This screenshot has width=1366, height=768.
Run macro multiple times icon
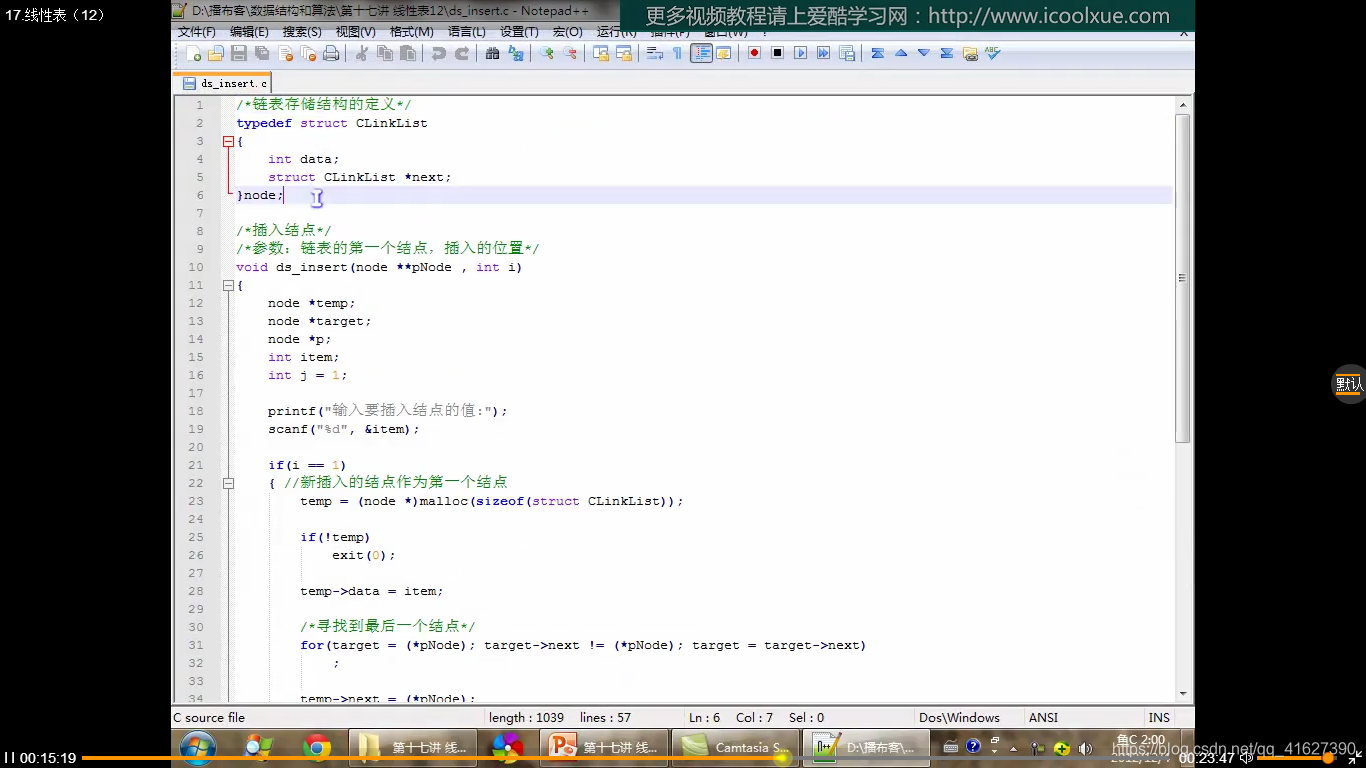tap(823, 53)
